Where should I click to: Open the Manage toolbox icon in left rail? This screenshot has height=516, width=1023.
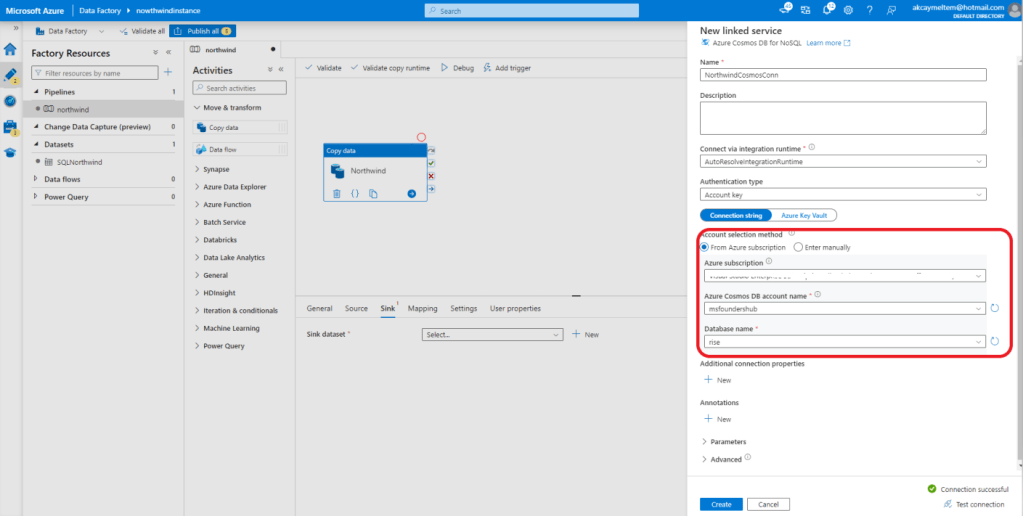coord(10,127)
